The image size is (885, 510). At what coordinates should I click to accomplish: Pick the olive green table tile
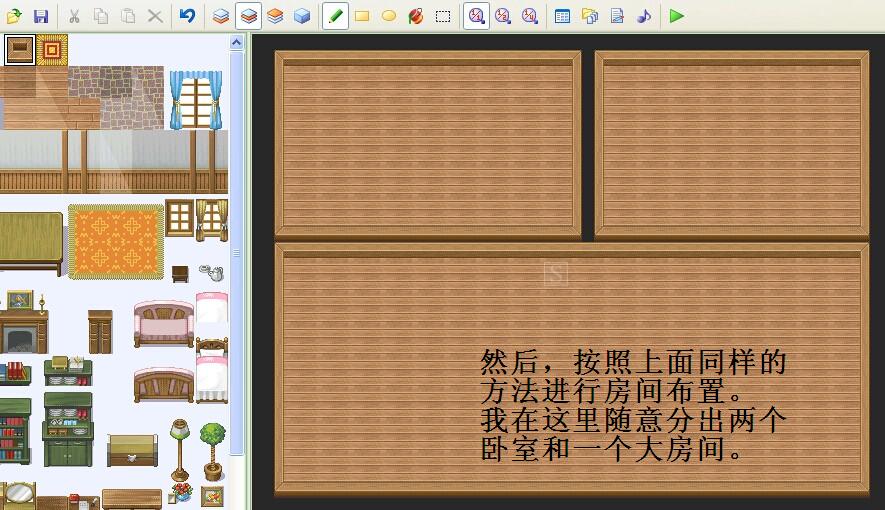coord(31,243)
